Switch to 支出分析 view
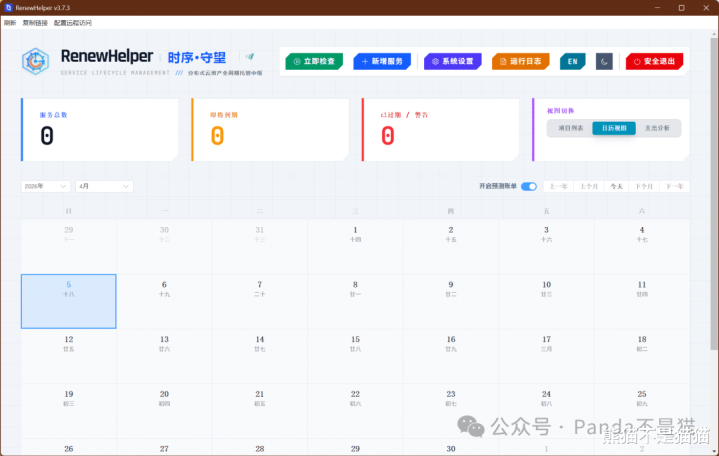 click(657, 128)
